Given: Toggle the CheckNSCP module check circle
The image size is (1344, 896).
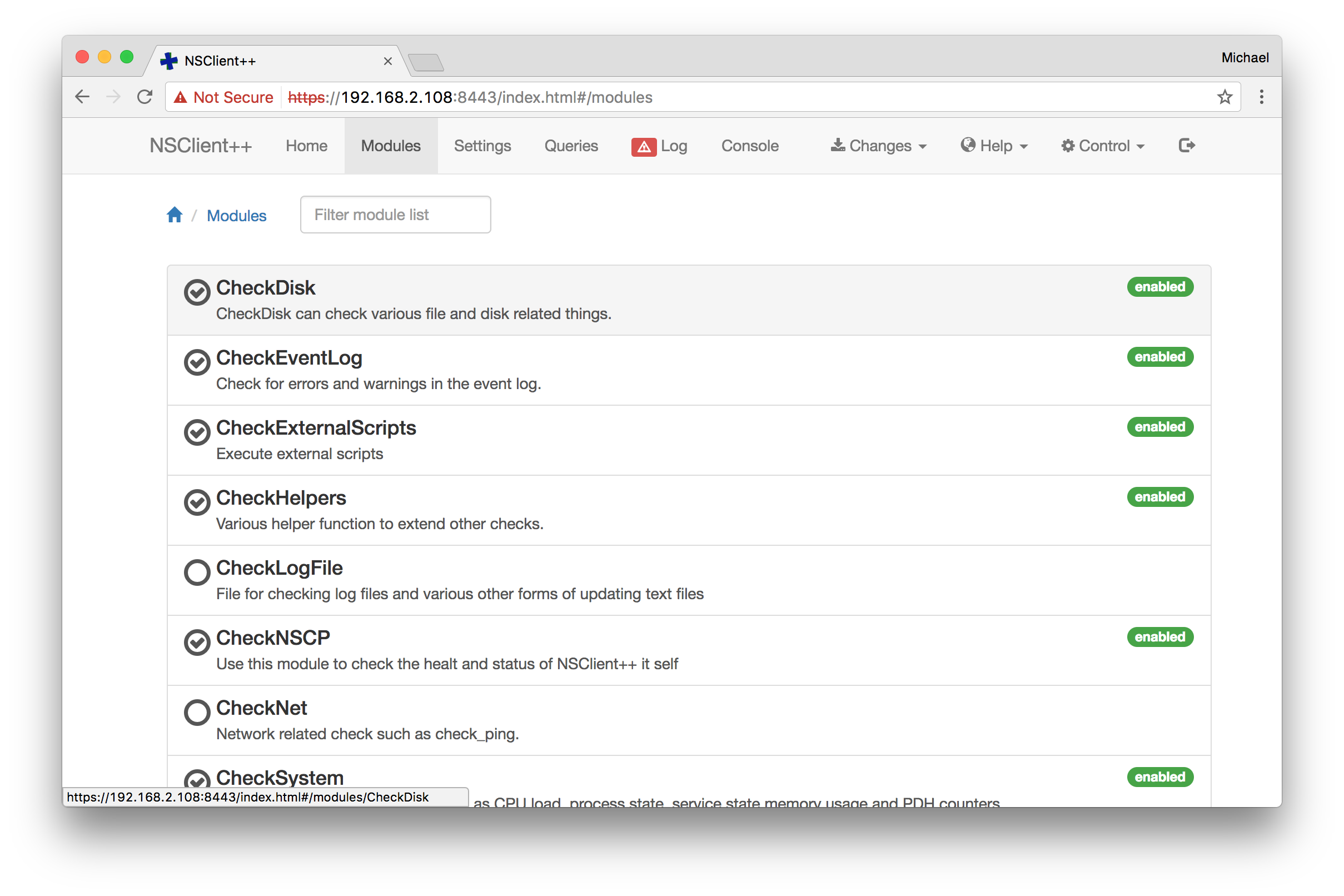Looking at the screenshot, I should tap(197, 643).
